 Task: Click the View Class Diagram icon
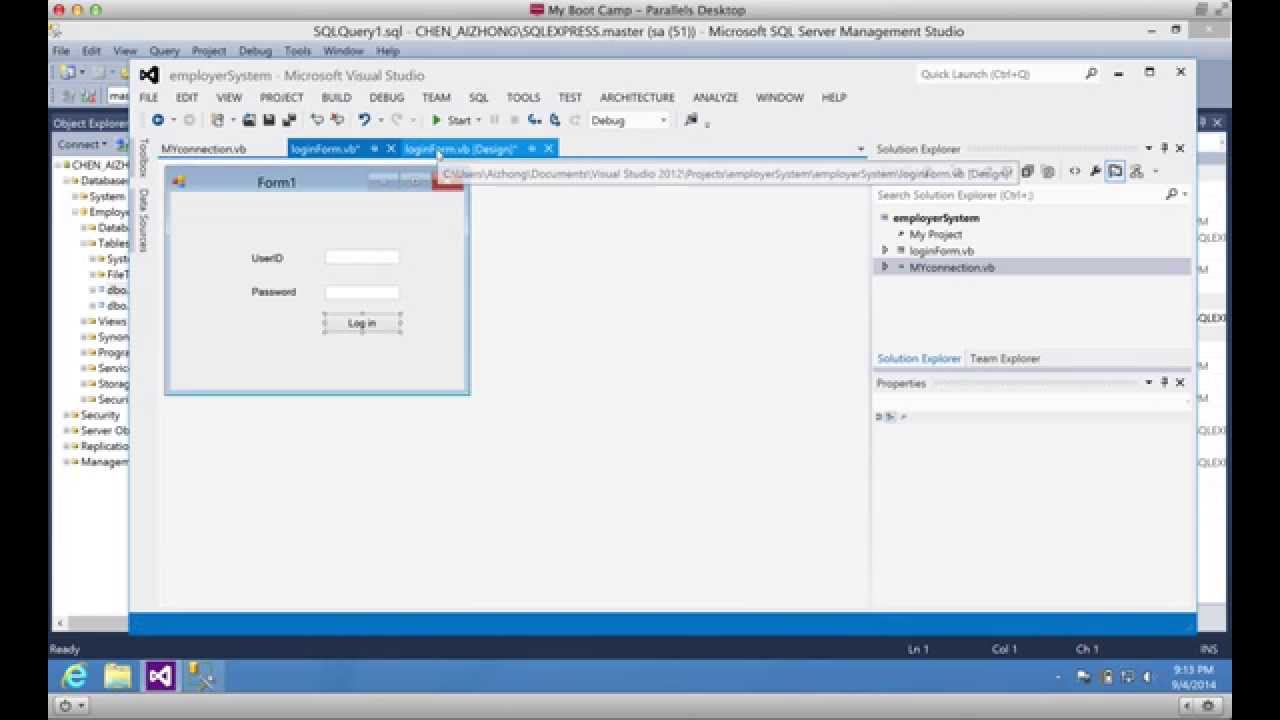click(1137, 171)
